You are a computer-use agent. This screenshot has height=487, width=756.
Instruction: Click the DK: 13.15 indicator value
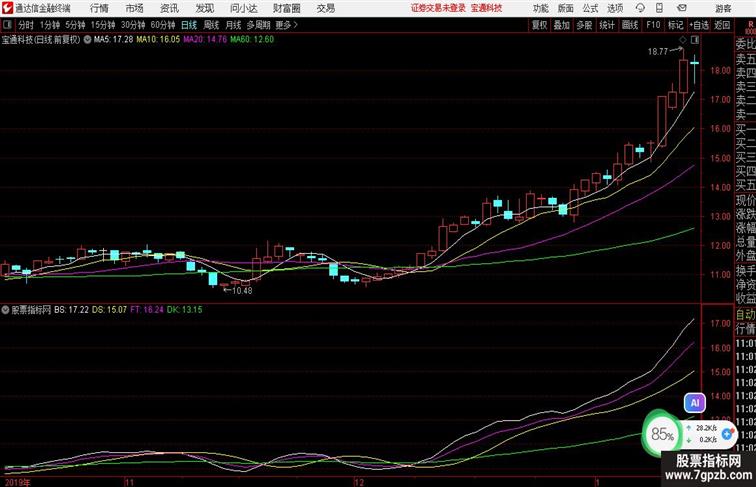coord(185,310)
